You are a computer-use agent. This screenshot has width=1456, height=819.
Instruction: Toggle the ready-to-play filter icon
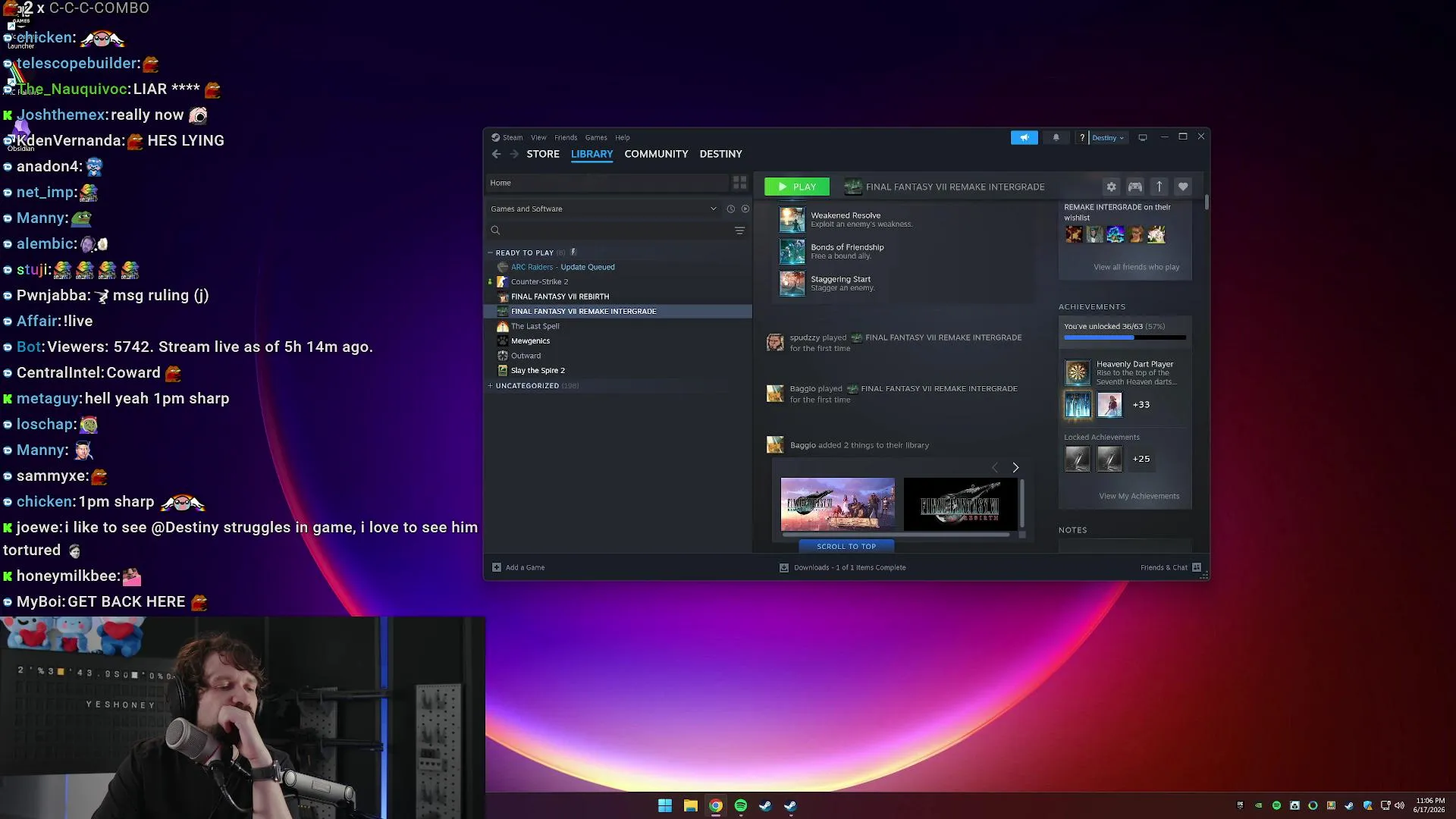745,209
